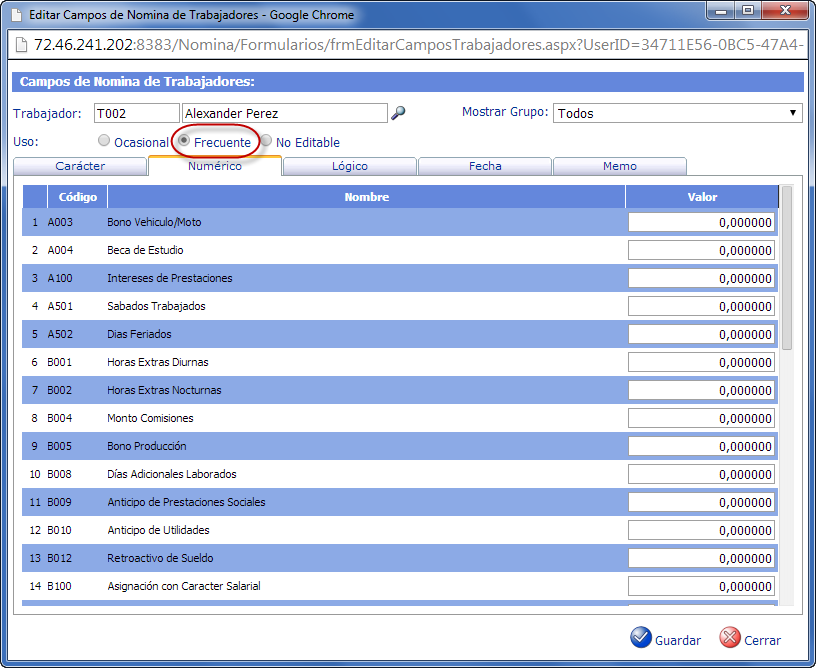Click Valor field for Retroactivo de Sueldo

click(x=701, y=558)
